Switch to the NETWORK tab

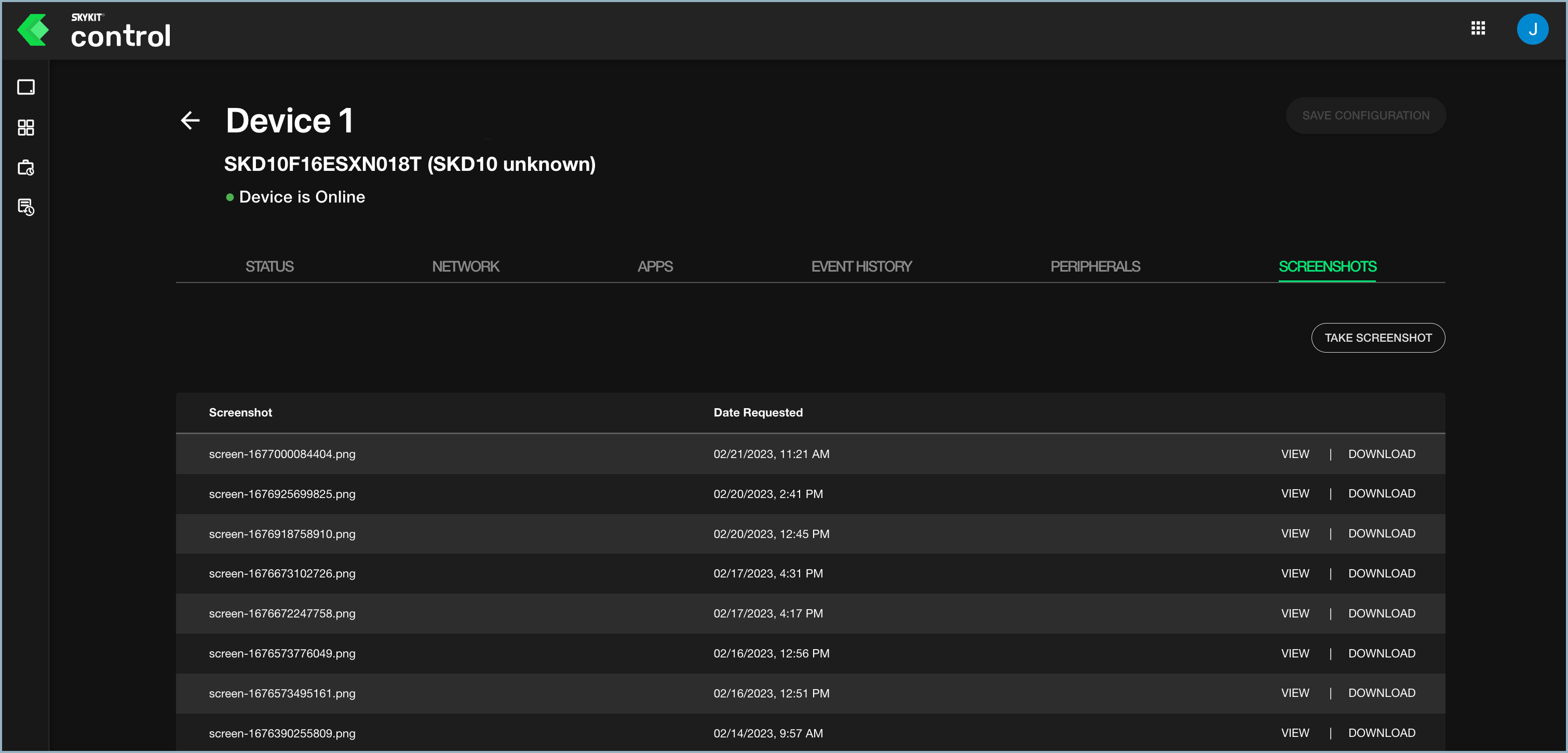[466, 266]
